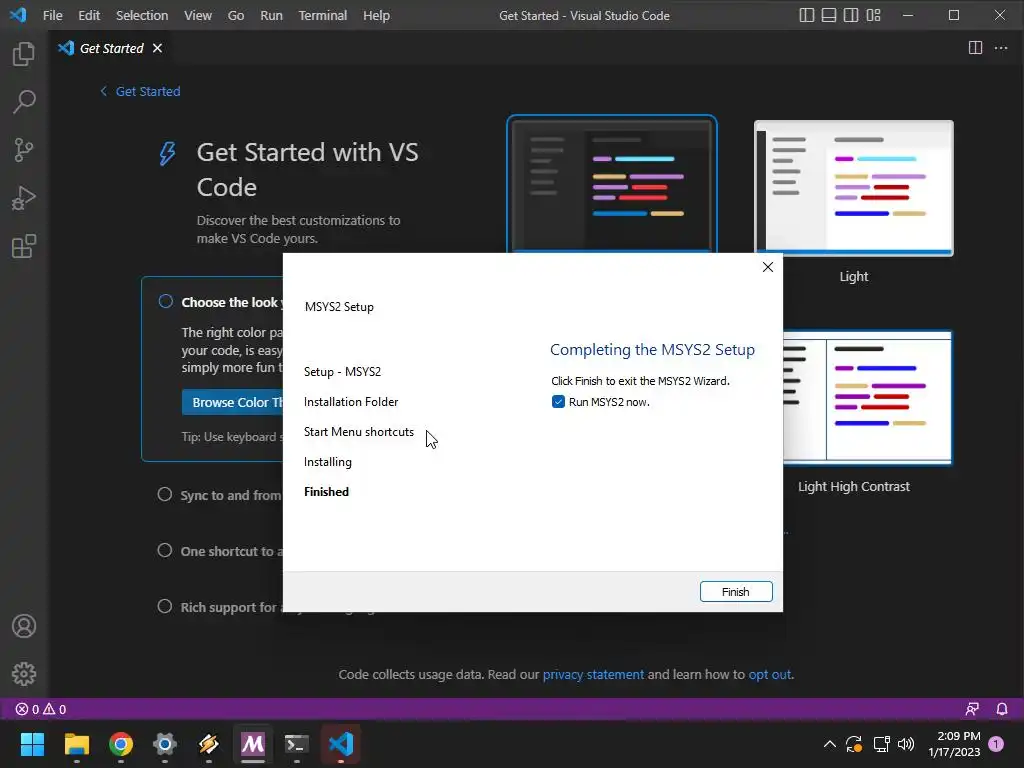This screenshot has height=768, width=1024.
Task: Open the MSYS2 installer taskbar icon
Action: (x=253, y=744)
